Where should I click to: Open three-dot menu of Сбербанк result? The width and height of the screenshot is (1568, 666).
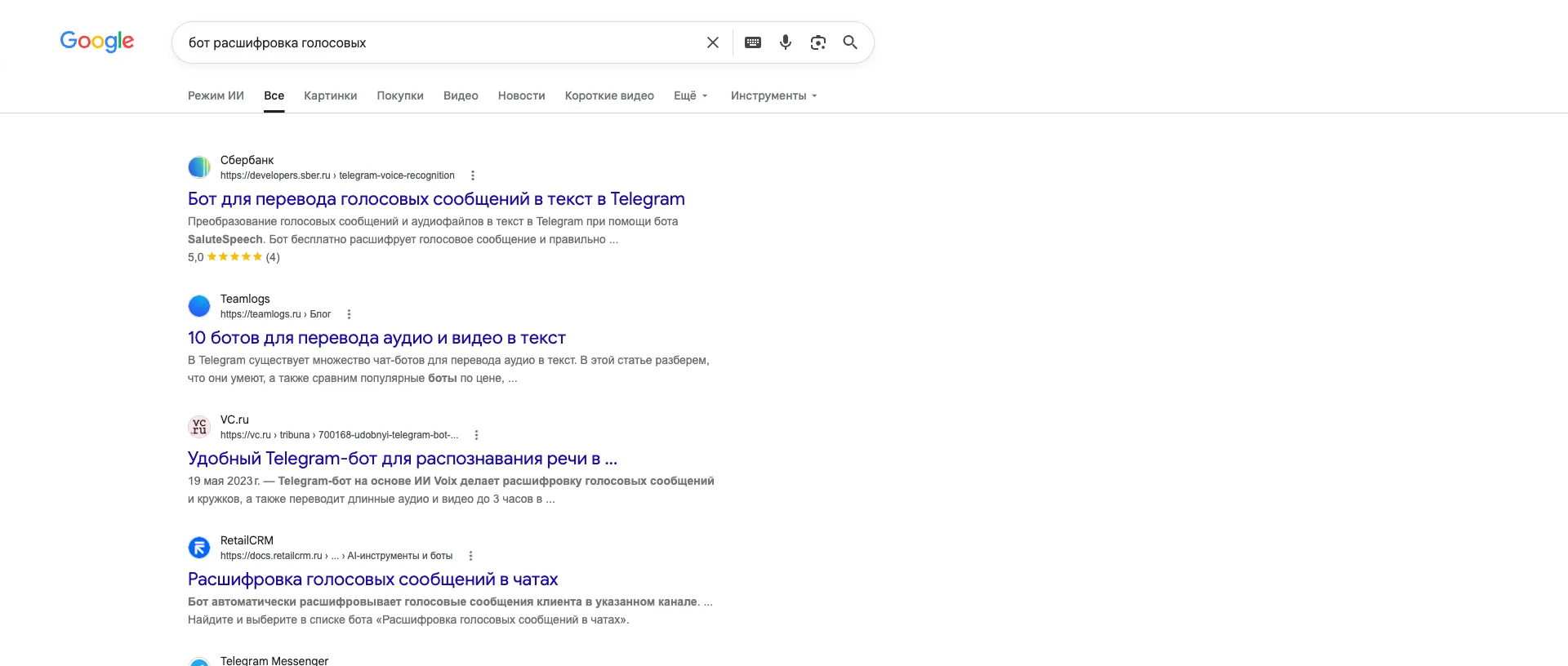click(473, 175)
